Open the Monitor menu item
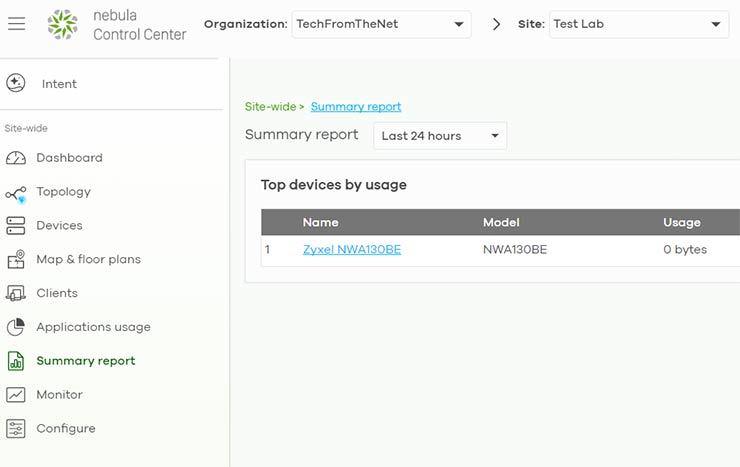This screenshot has height=467, width=740. pos(59,395)
